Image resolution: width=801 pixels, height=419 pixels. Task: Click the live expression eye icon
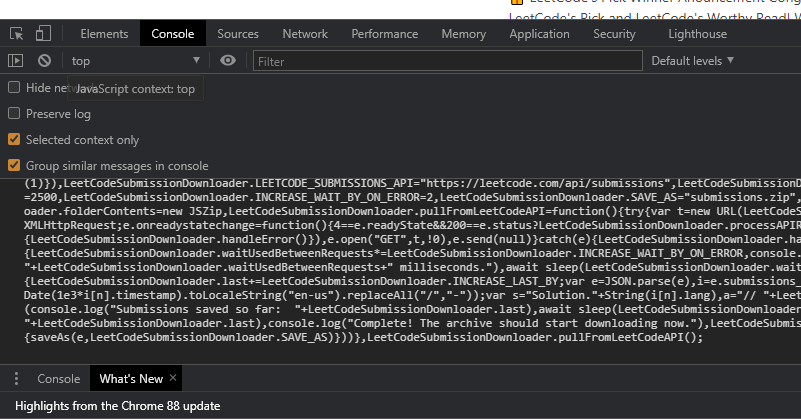(228, 61)
